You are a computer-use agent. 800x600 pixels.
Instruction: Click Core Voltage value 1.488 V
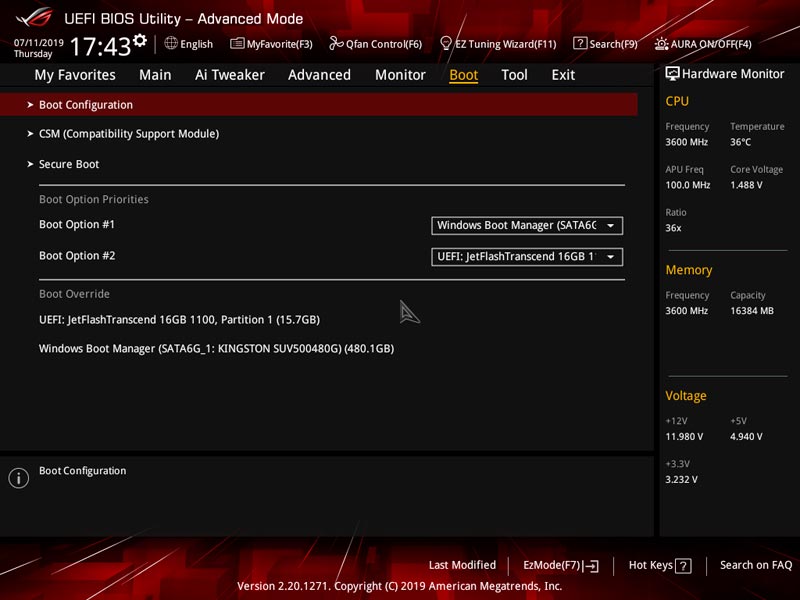pos(746,185)
